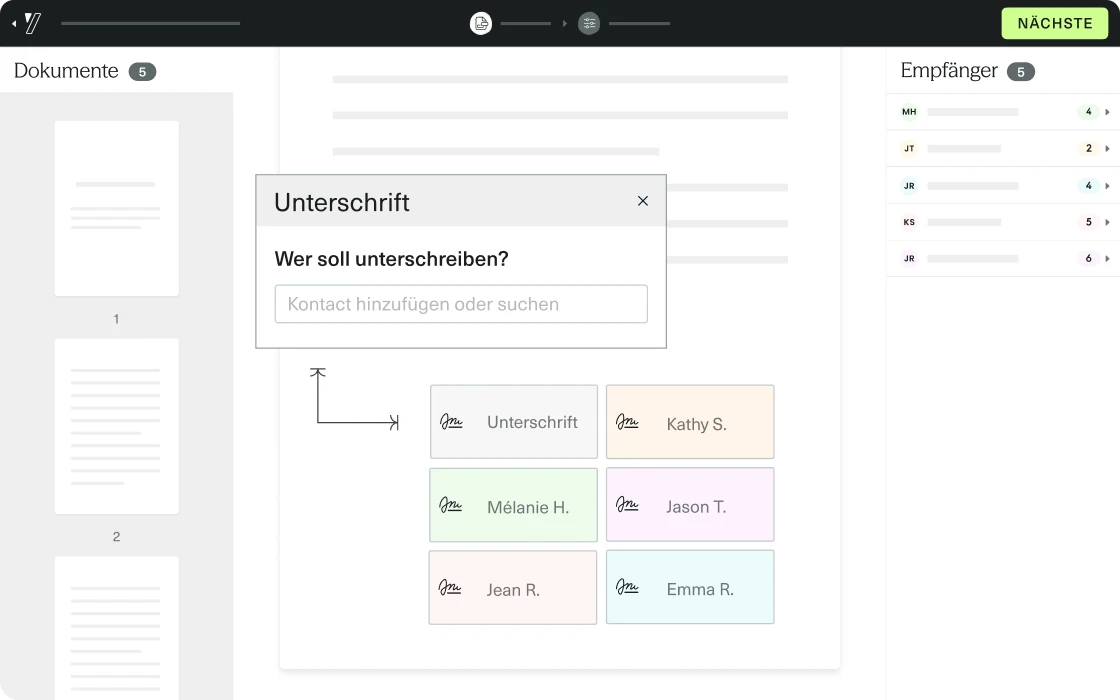The width and height of the screenshot is (1120, 700).
Task: Click signature icon in Emma R. block
Action: pos(627,588)
